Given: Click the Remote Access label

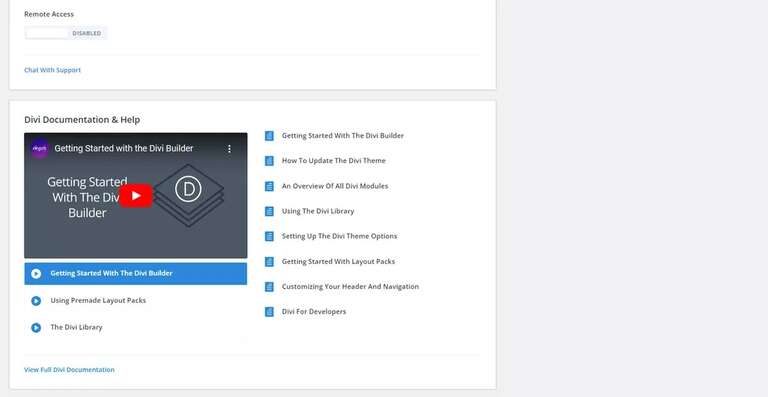Looking at the screenshot, I should [49, 14].
